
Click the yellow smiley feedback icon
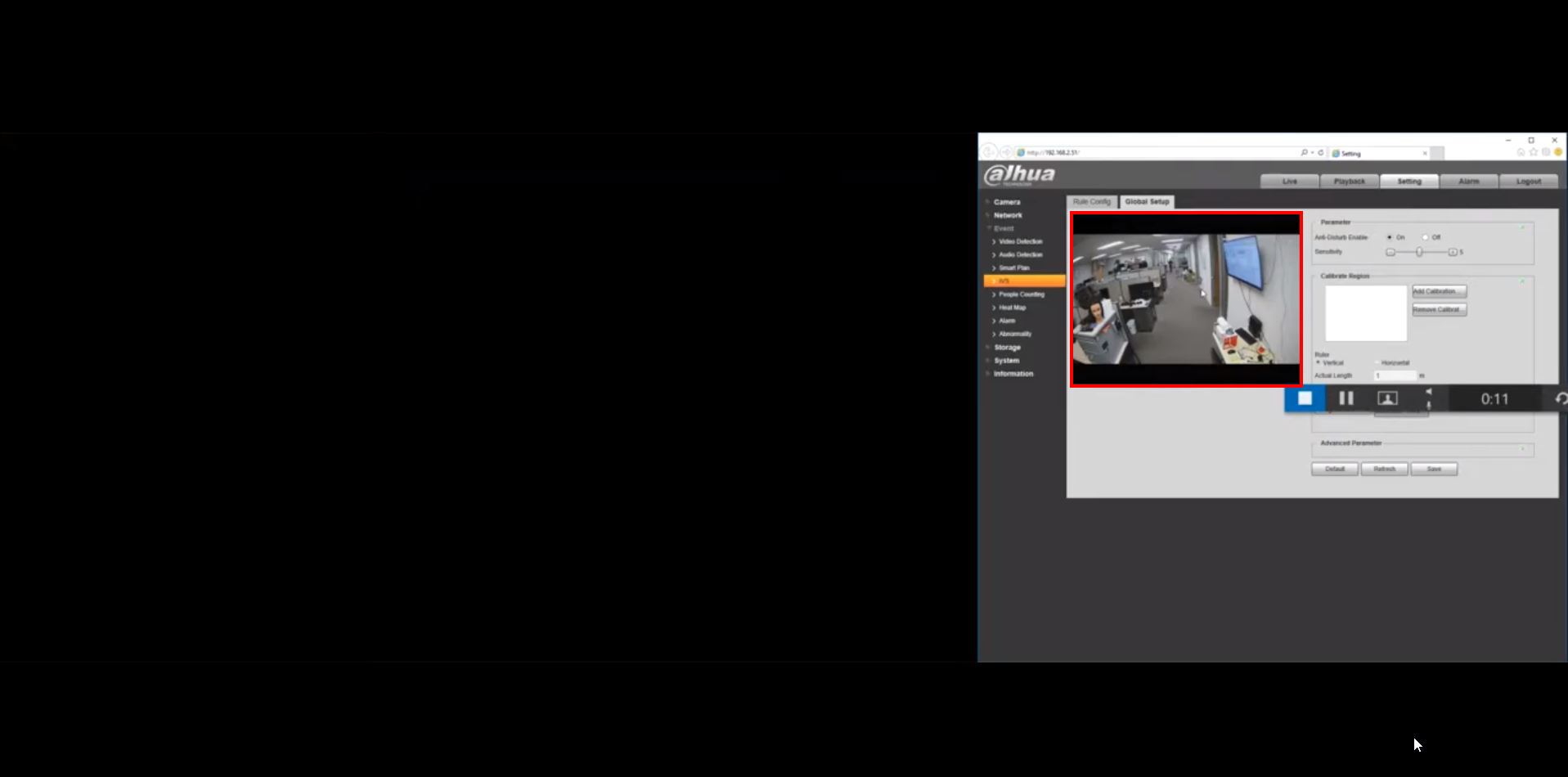[1558, 152]
